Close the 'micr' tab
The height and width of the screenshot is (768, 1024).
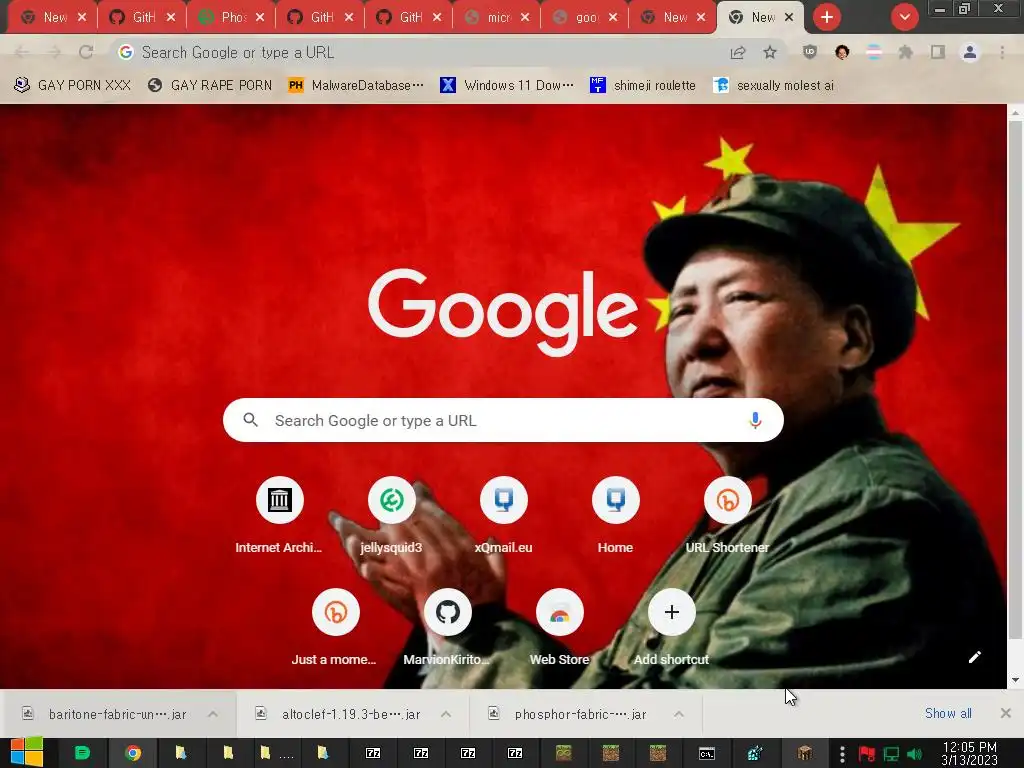(525, 17)
